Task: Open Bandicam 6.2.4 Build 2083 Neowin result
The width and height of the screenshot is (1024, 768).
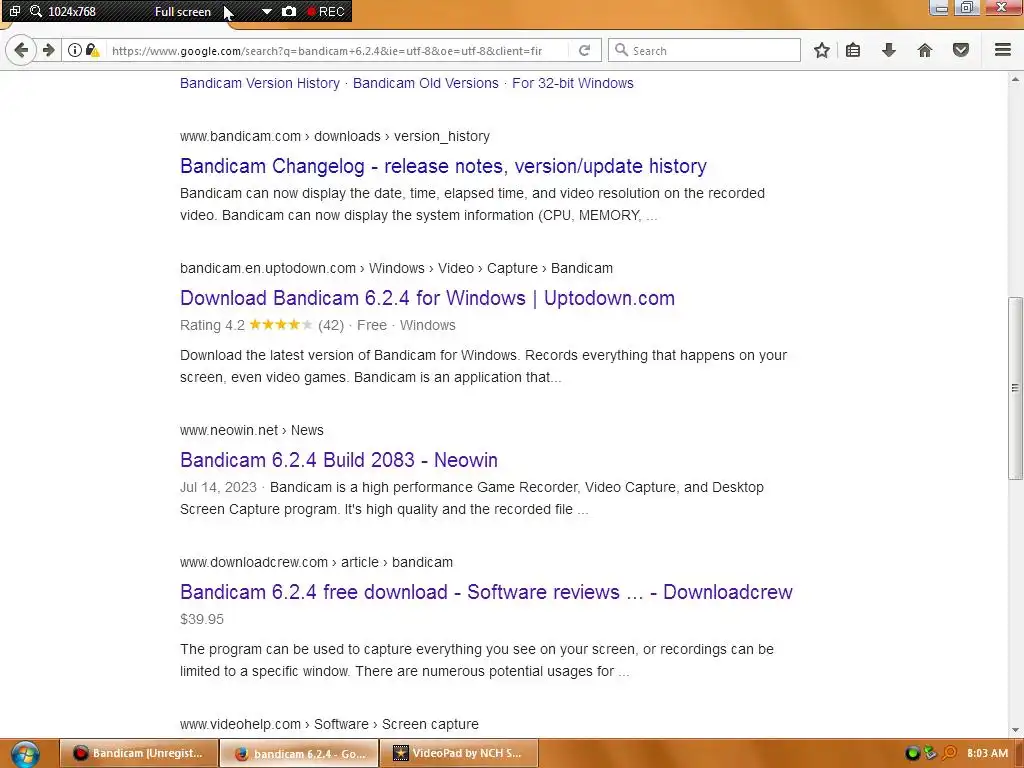Action: pos(338,460)
